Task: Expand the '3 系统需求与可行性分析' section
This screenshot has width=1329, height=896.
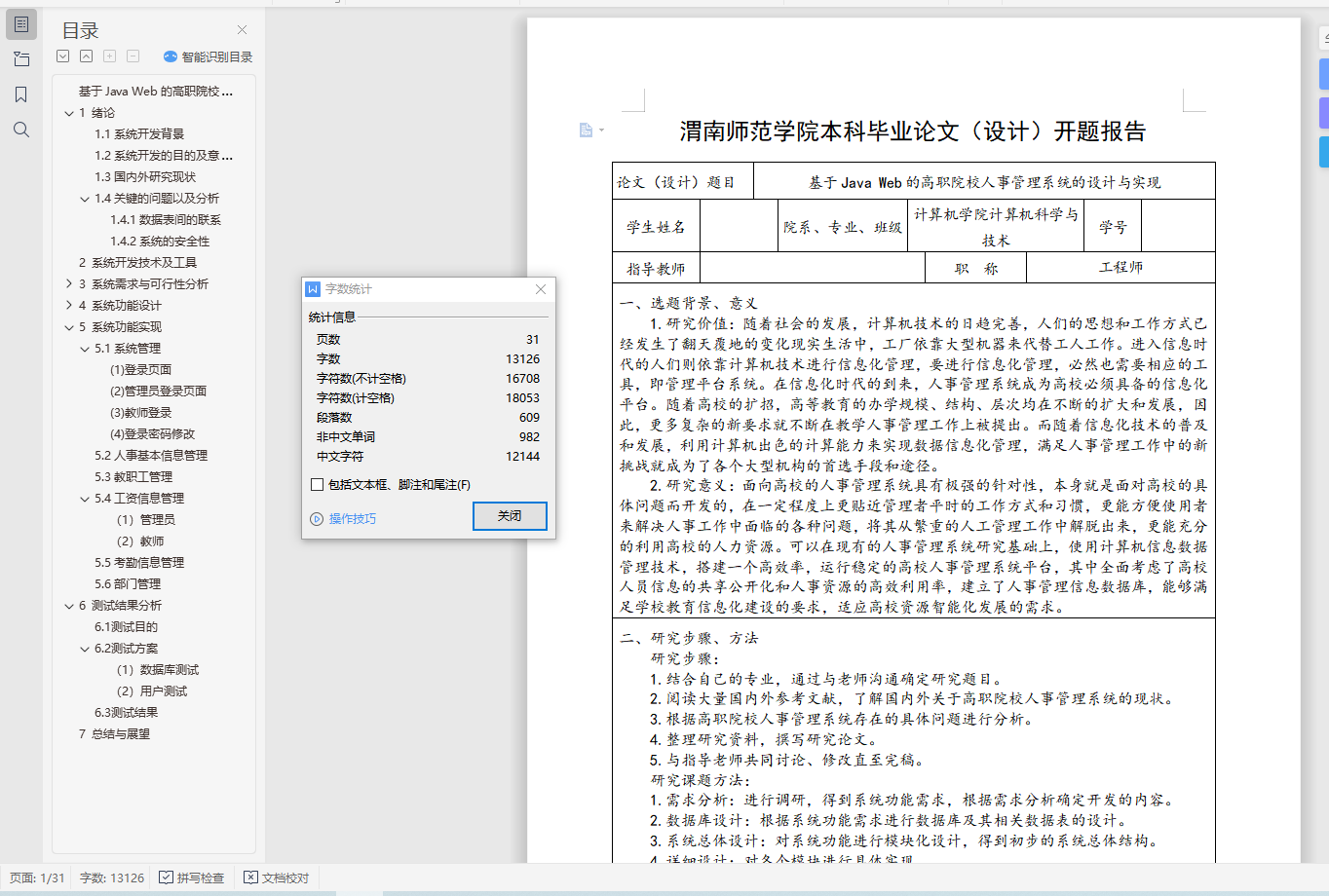Action: tap(69, 284)
